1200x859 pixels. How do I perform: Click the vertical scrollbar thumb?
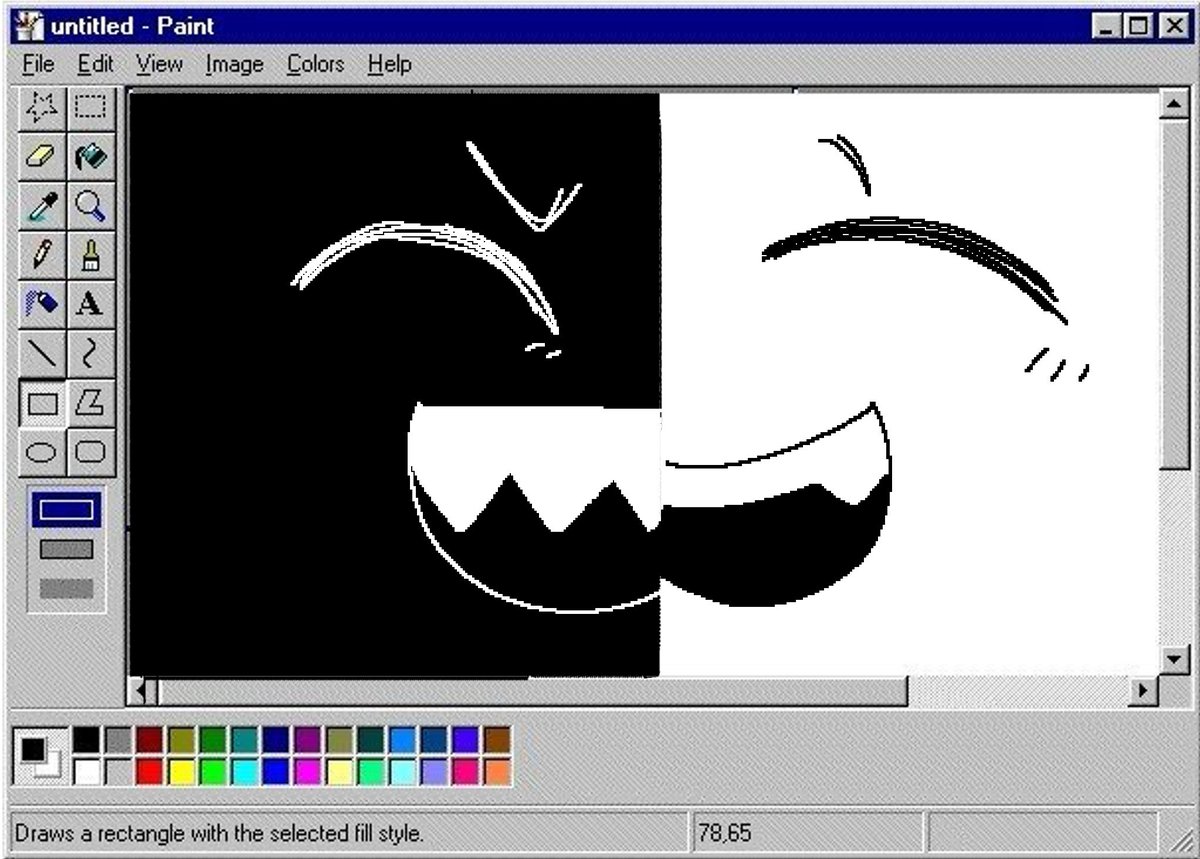click(1175, 292)
